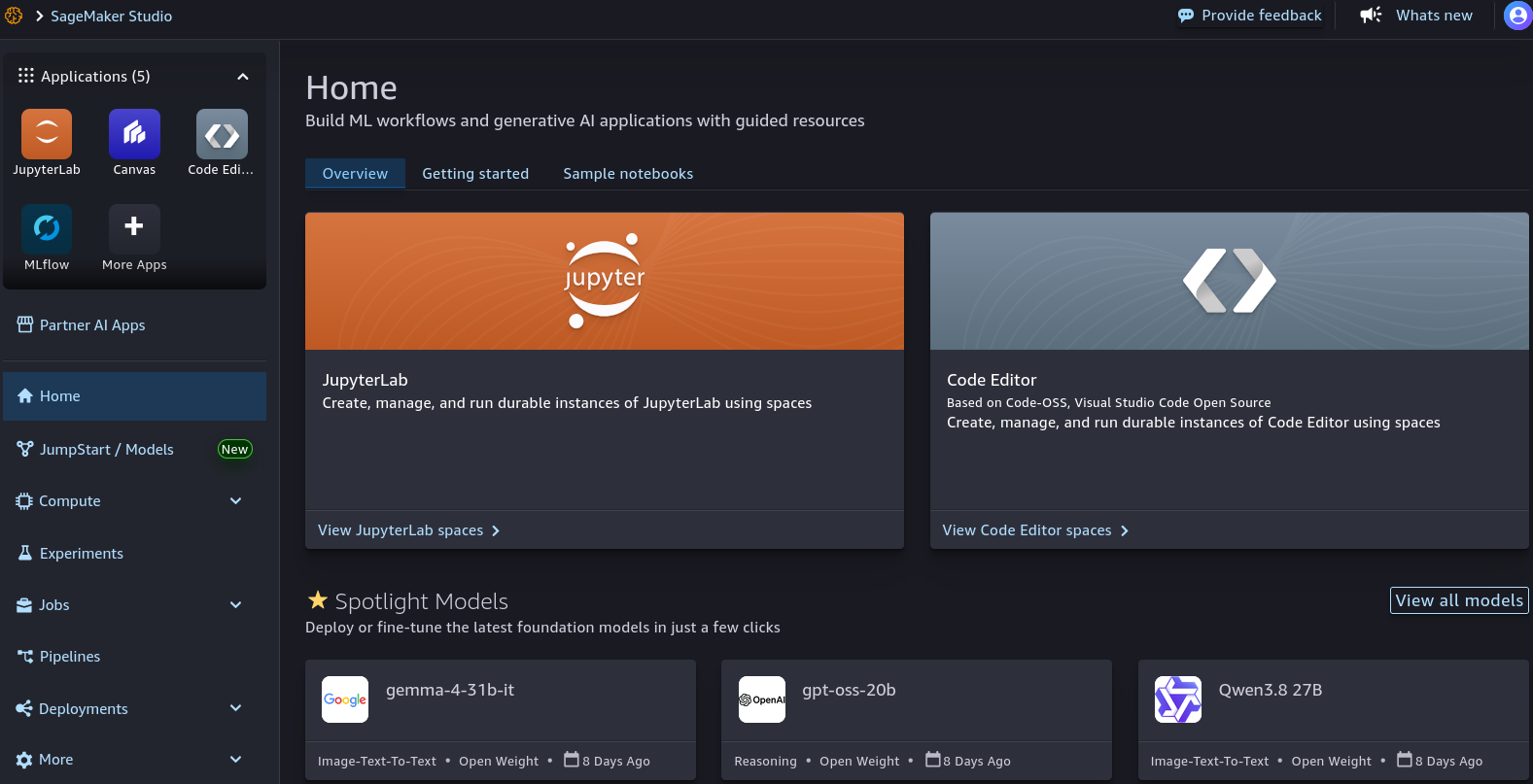Click the Jobs briefcase icon
1533x784 pixels.
coord(24,605)
